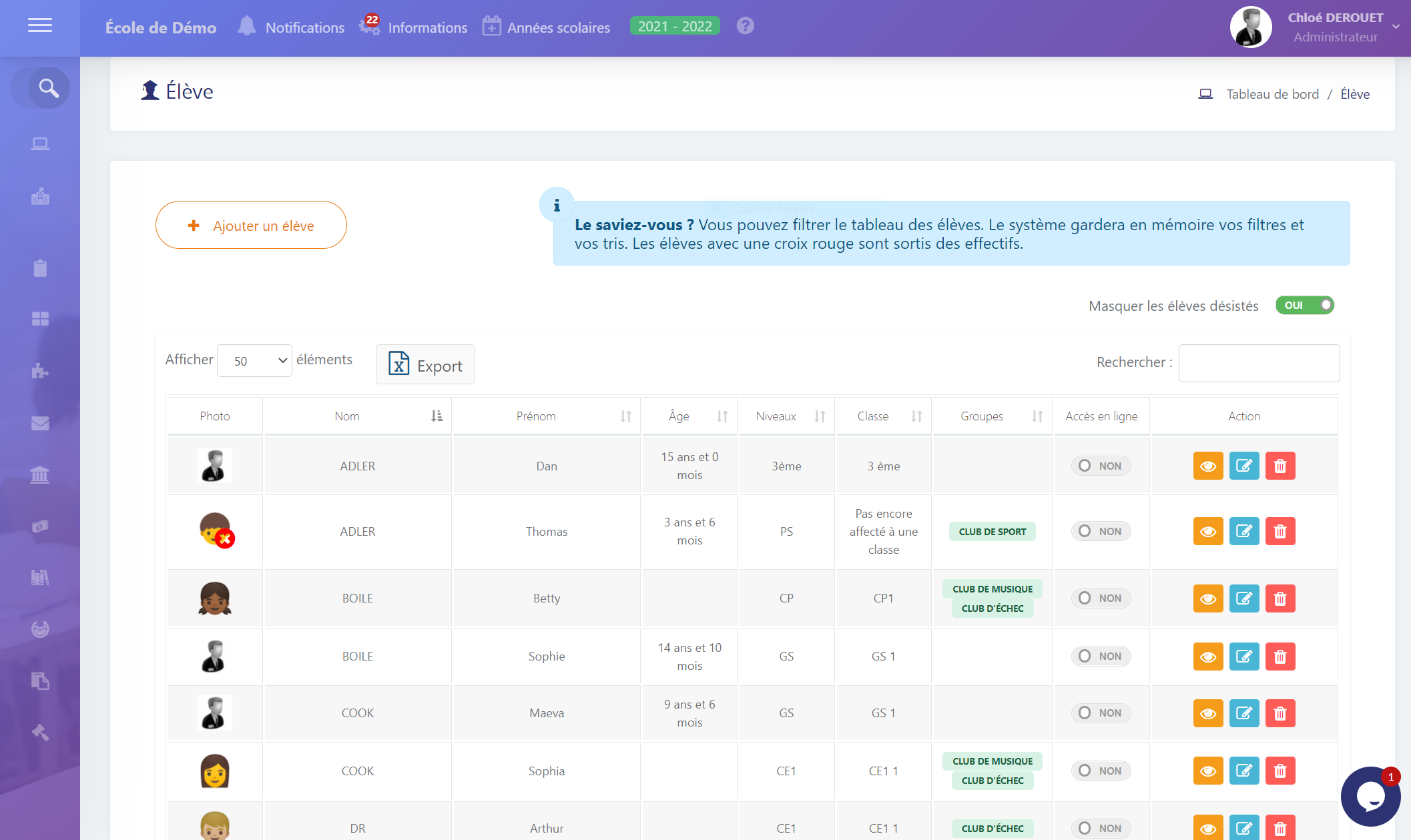Open the puzzle piece sidebar icon

tap(40, 371)
